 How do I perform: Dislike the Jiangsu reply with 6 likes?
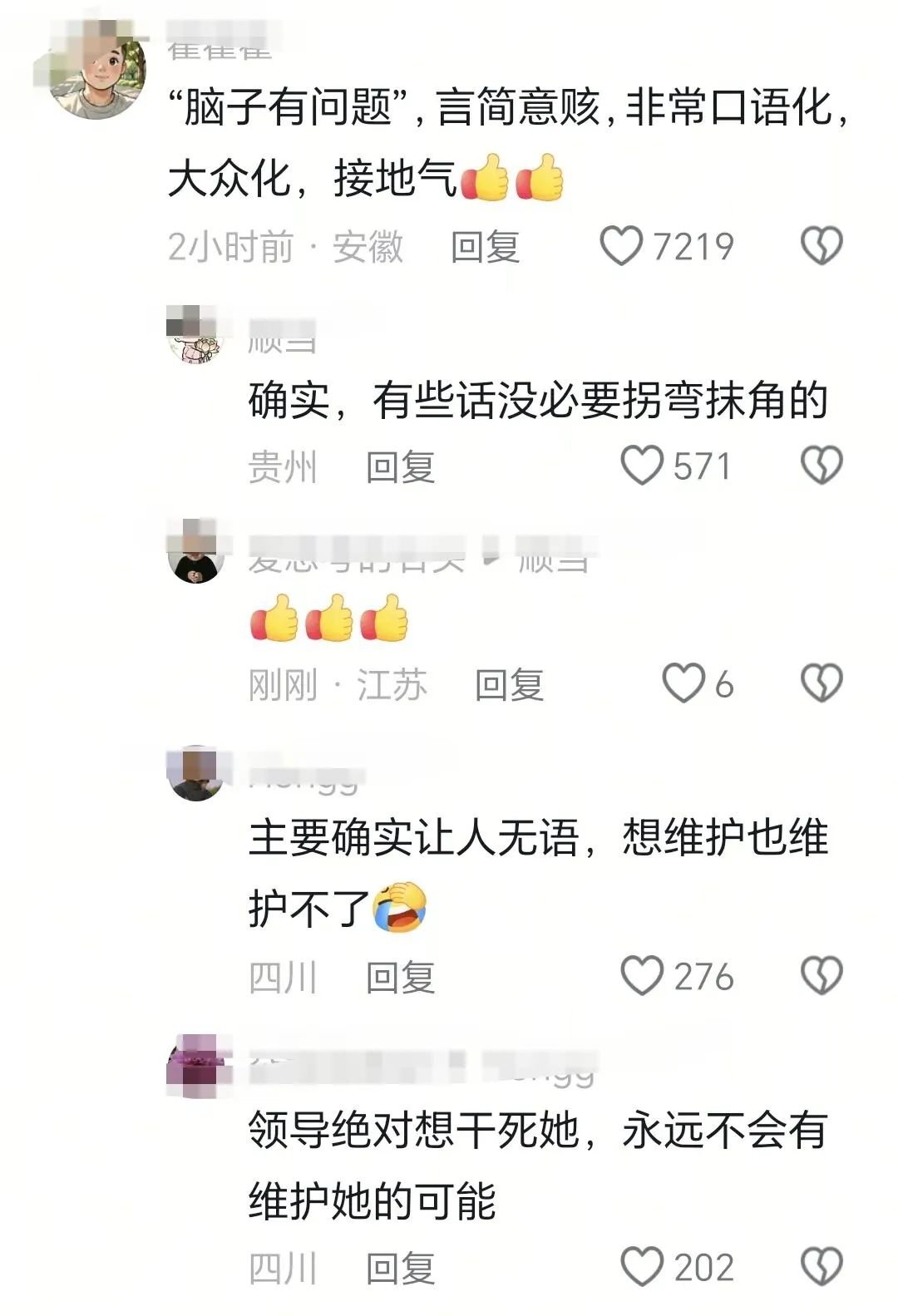click(x=822, y=683)
